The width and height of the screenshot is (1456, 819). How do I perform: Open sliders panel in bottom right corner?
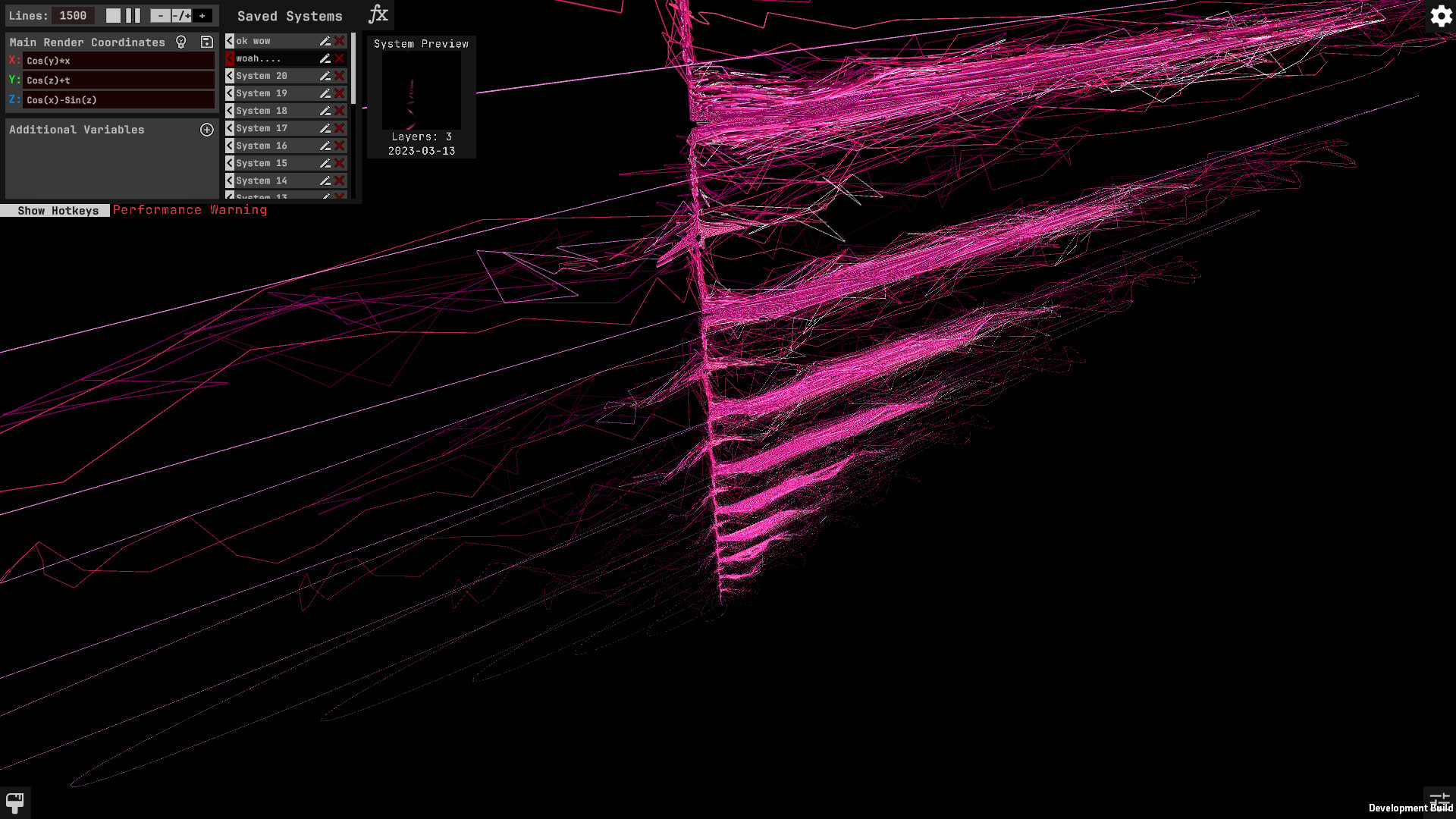point(1439,800)
